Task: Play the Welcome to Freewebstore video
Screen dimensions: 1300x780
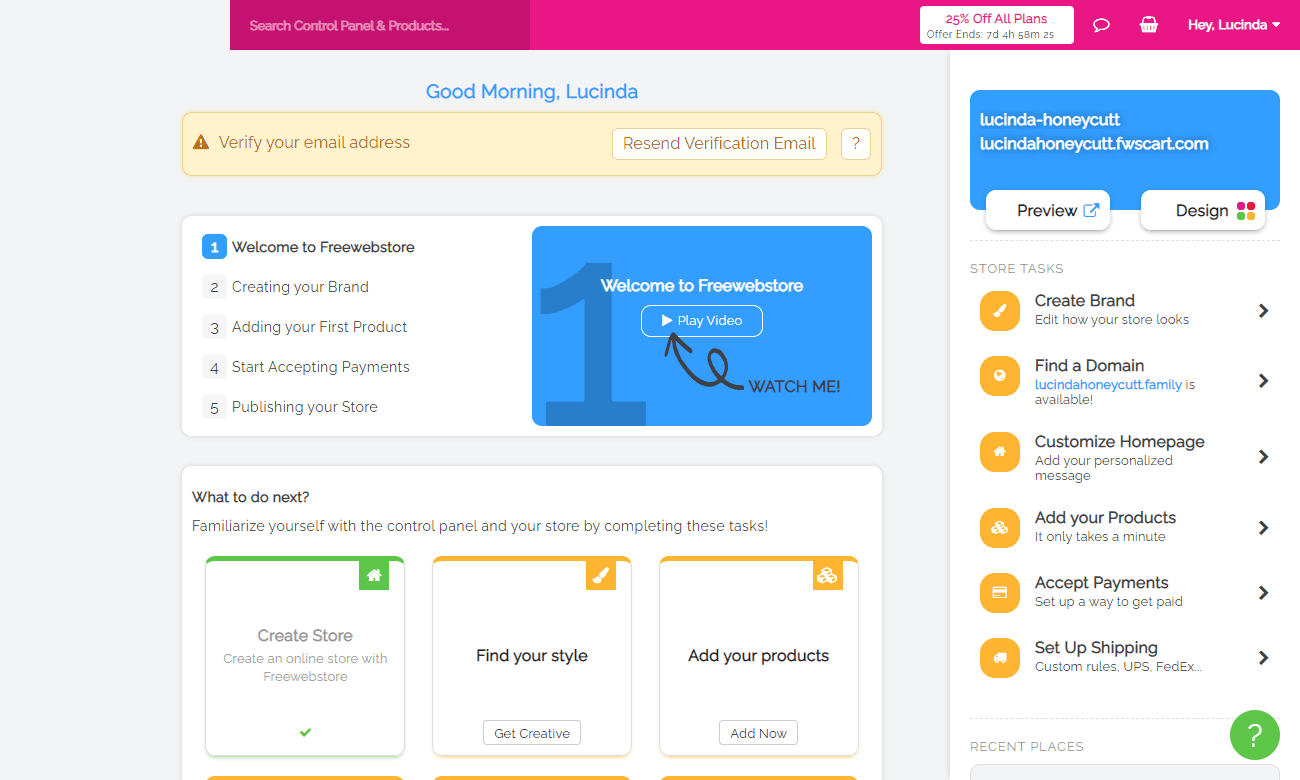Action: coord(702,321)
